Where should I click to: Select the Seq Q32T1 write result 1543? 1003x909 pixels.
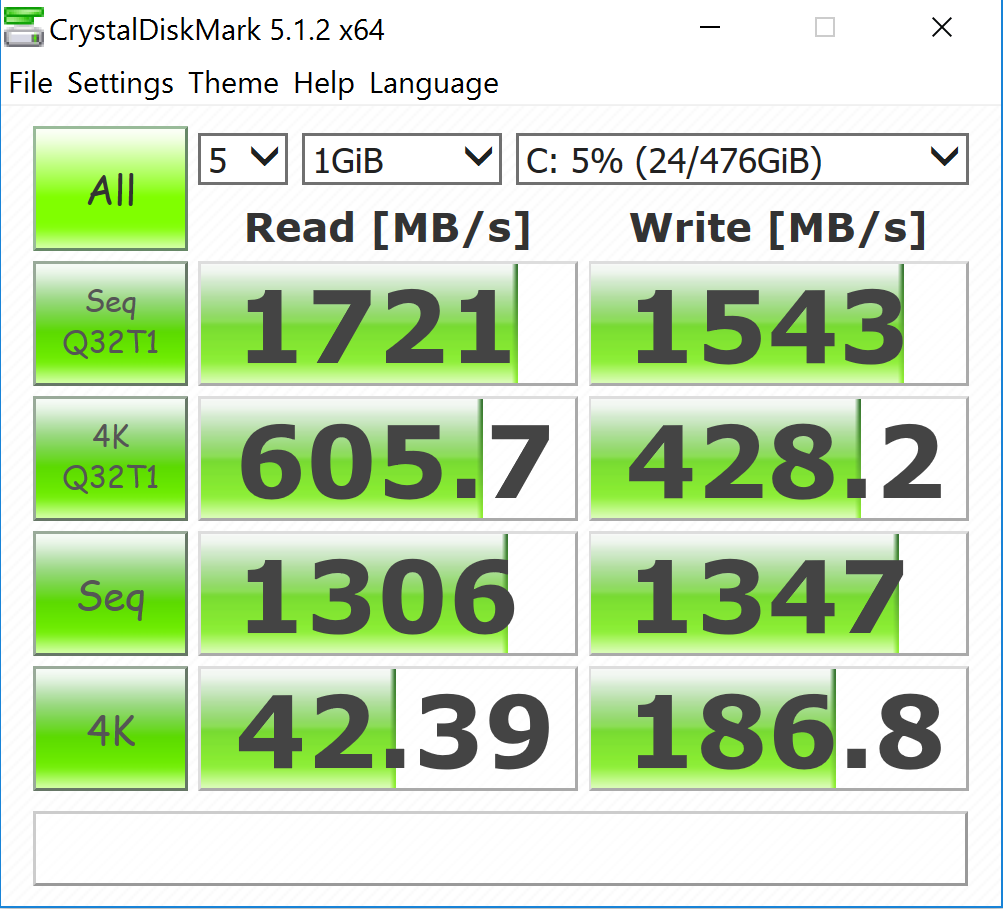(x=778, y=323)
